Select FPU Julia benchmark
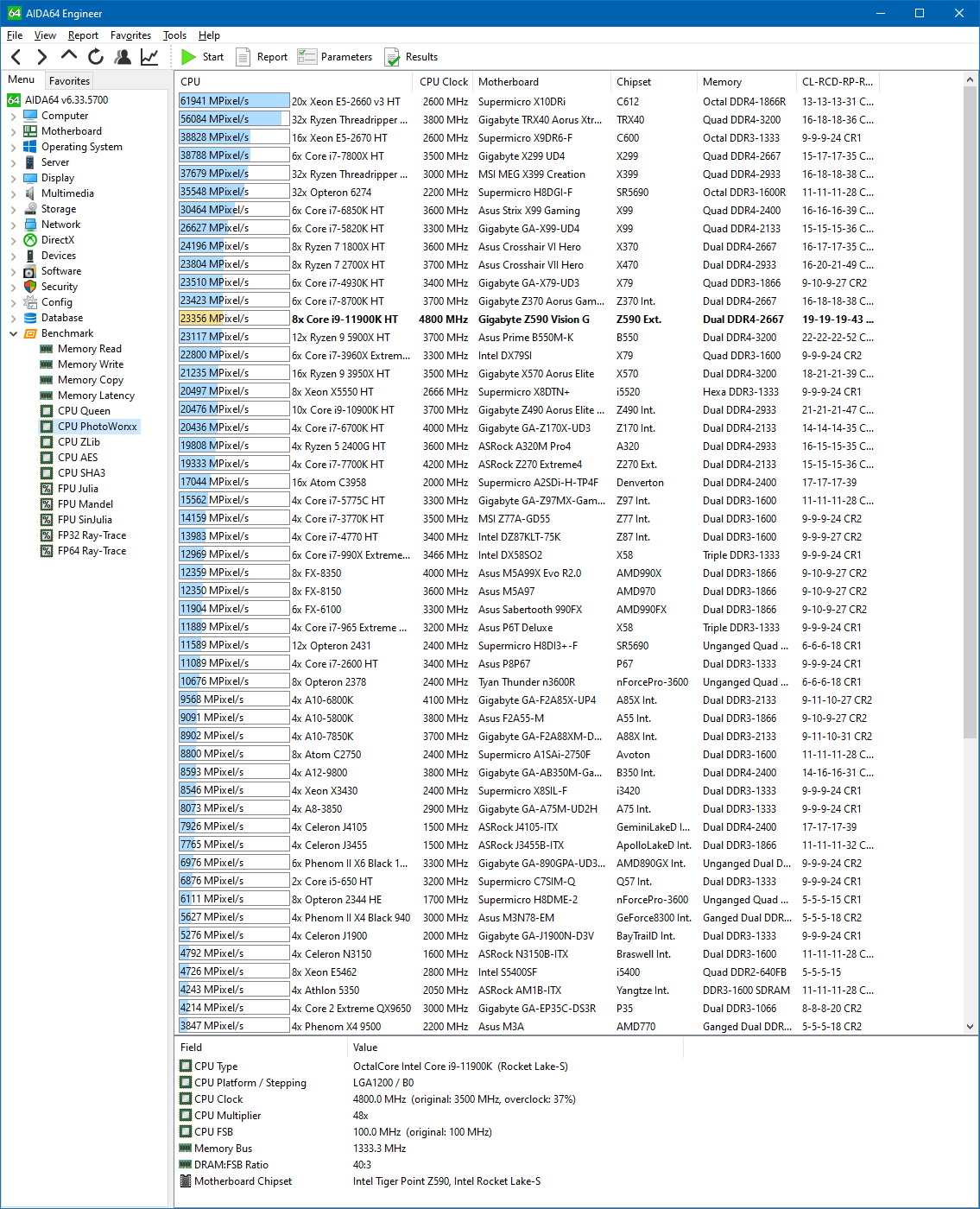The height and width of the screenshot is (1209, 980). [78, 489]
